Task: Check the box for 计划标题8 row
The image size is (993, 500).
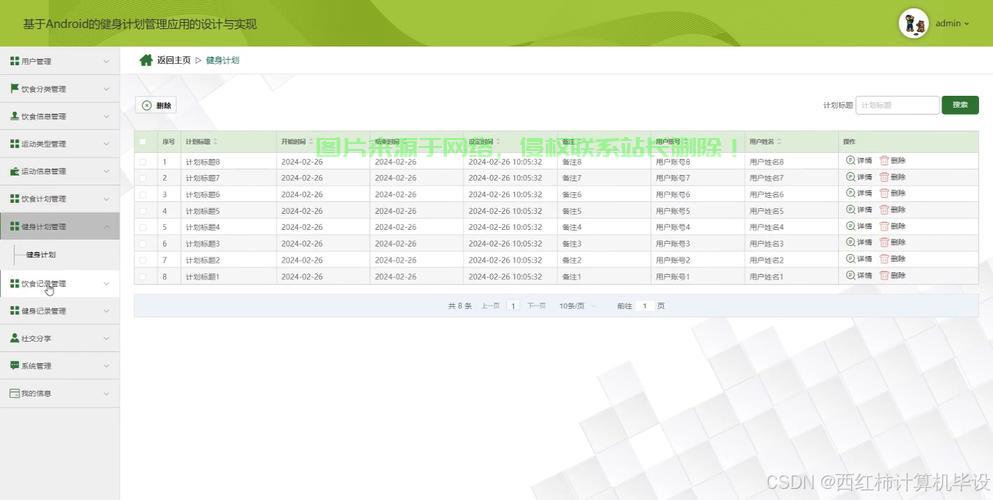Action: point(142,162)
